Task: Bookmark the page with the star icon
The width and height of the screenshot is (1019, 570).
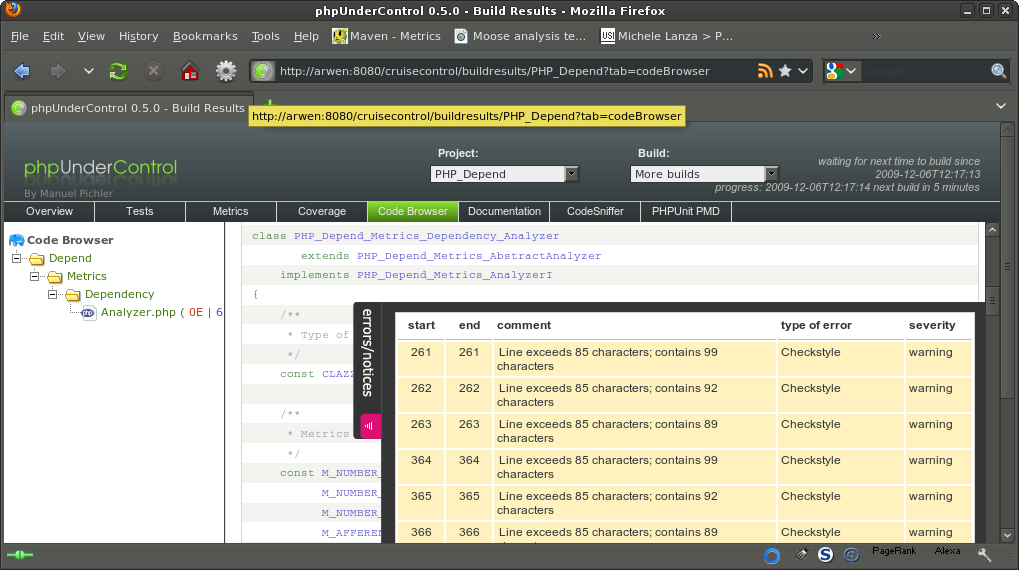Action: tap(785, 71)
